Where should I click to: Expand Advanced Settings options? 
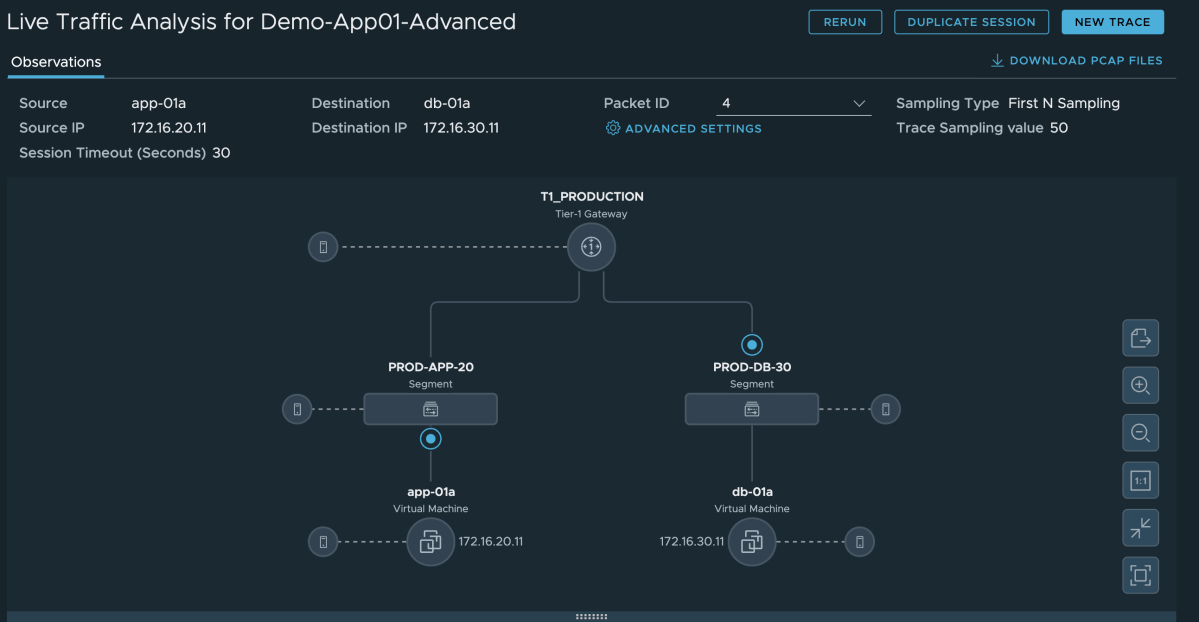tap(683, 128)
